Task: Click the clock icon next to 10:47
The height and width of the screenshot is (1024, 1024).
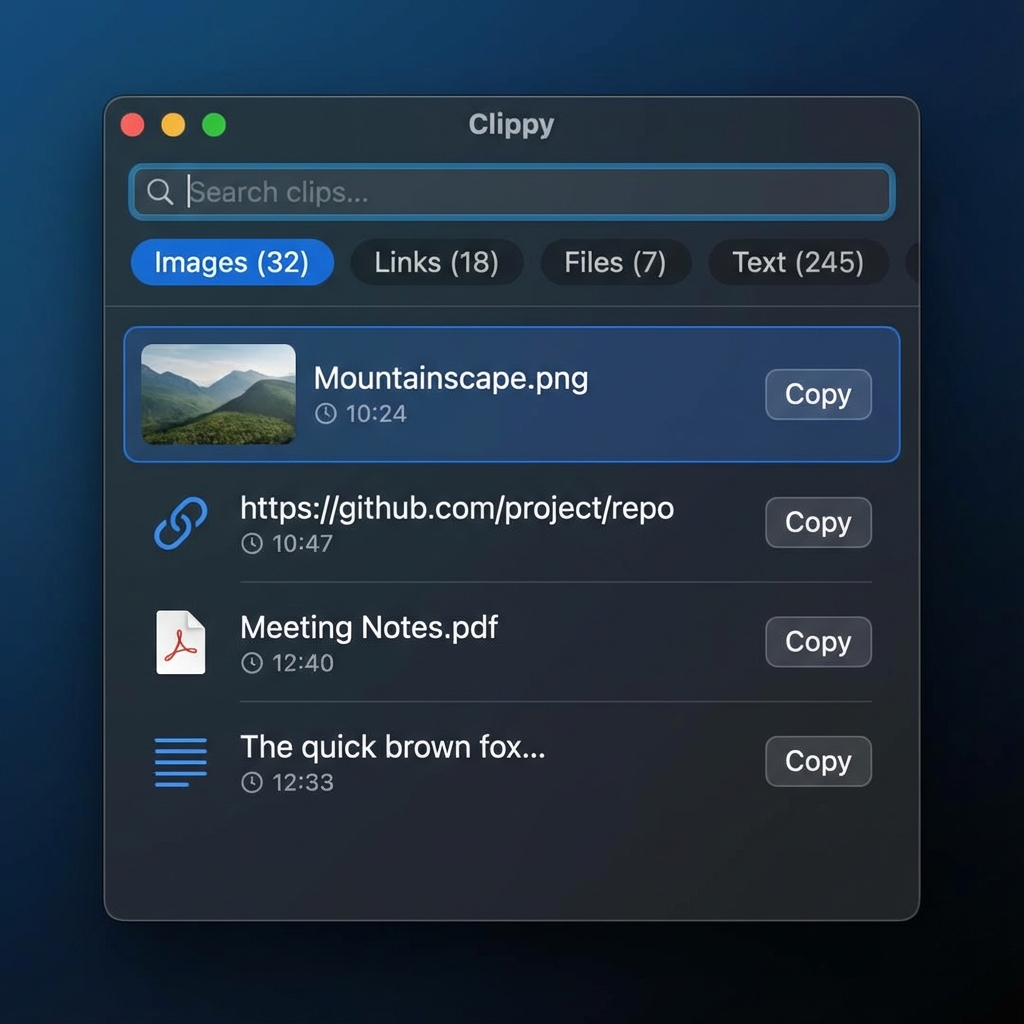Action: (253, 544)
